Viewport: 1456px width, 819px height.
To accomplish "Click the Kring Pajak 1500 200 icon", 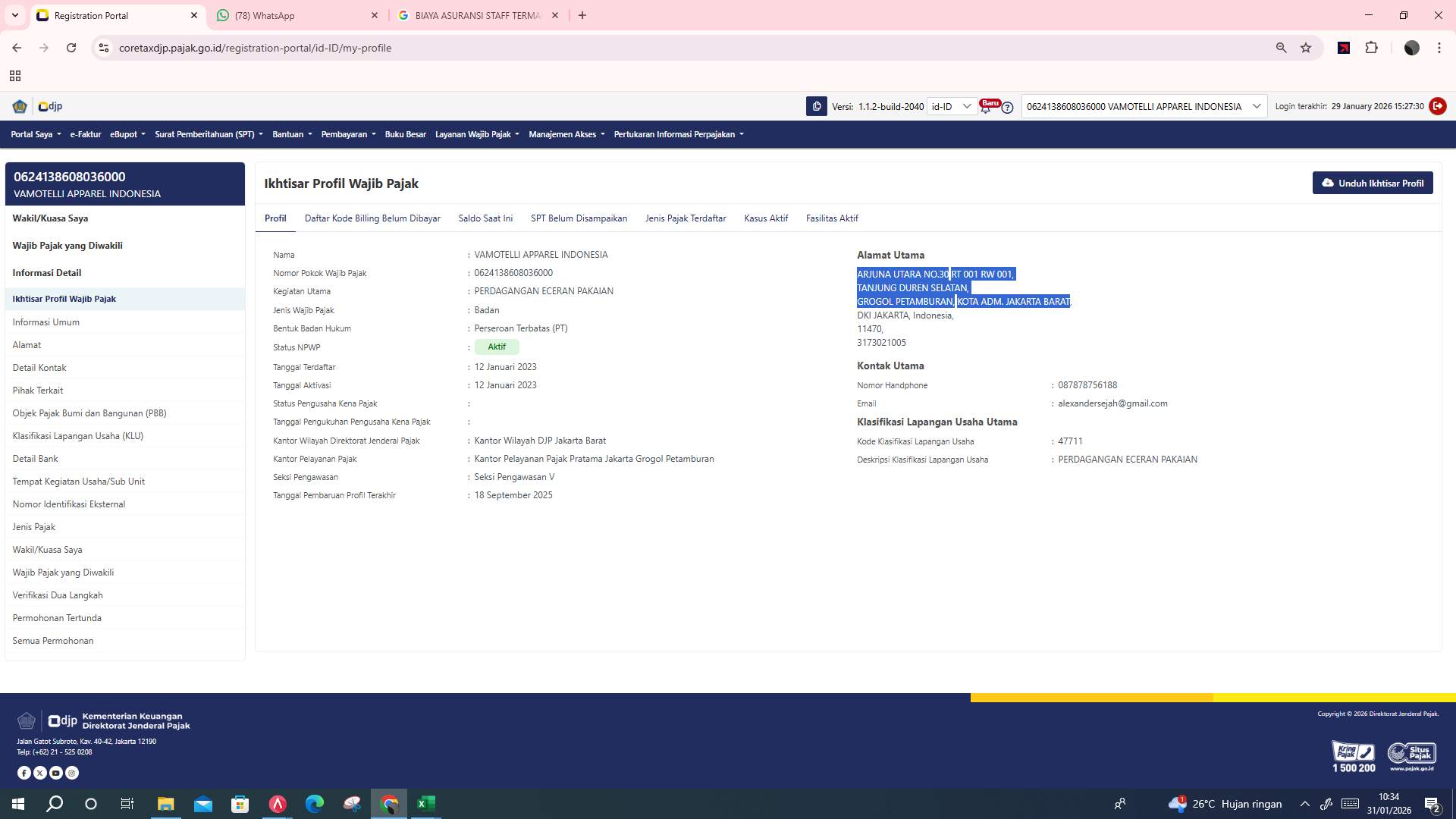I will pos(1353,756).
